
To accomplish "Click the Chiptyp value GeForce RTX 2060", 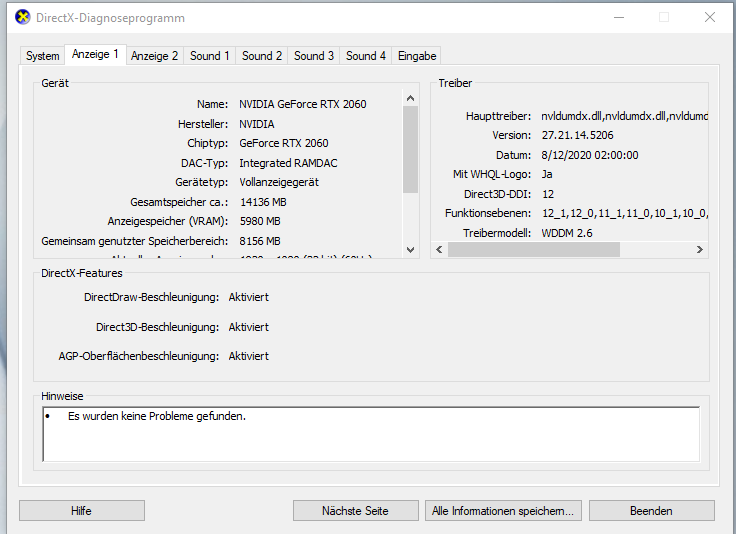I will tap(284, 143).
